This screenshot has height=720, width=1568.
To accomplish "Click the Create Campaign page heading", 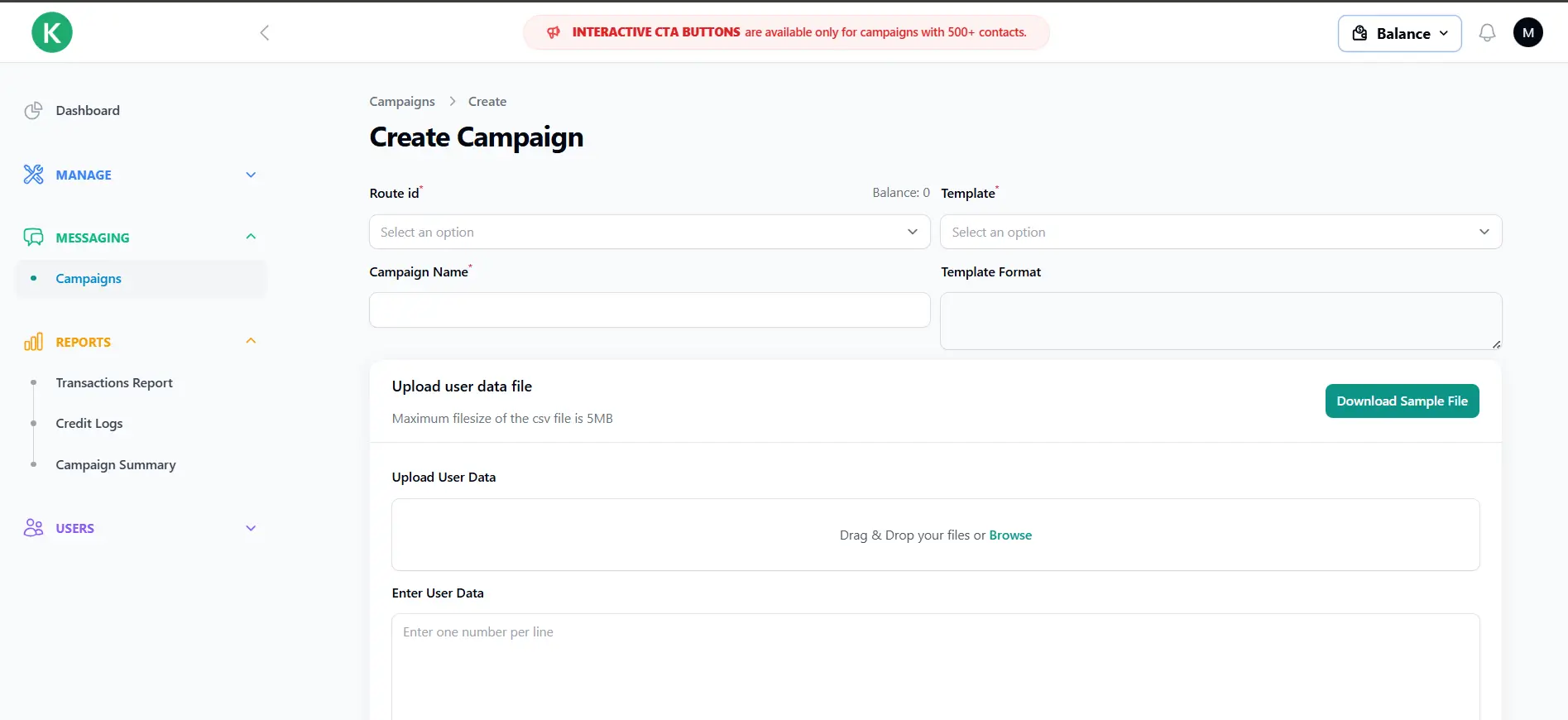I will pyautogui.click(x=477, y=137).
